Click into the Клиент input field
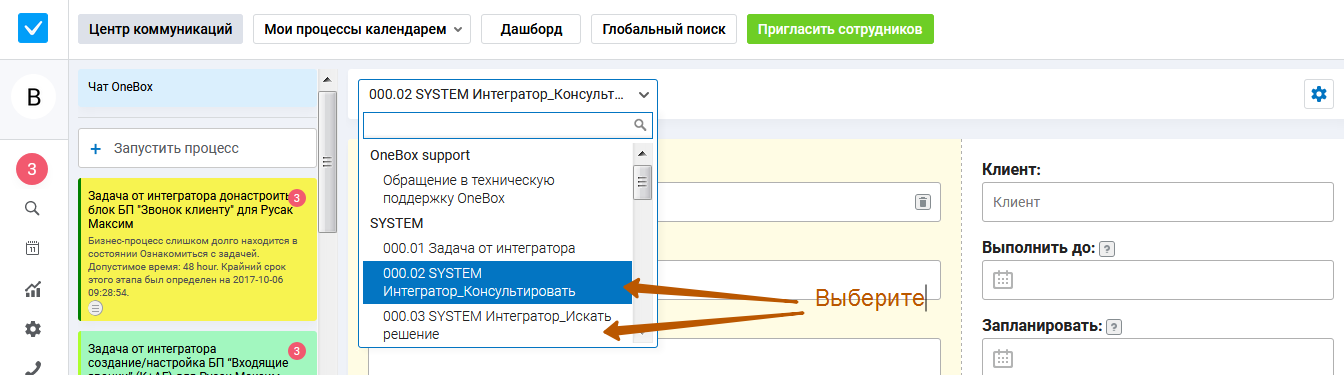1344x375 pixels. pyautogui.click(x=1159, y=202)
